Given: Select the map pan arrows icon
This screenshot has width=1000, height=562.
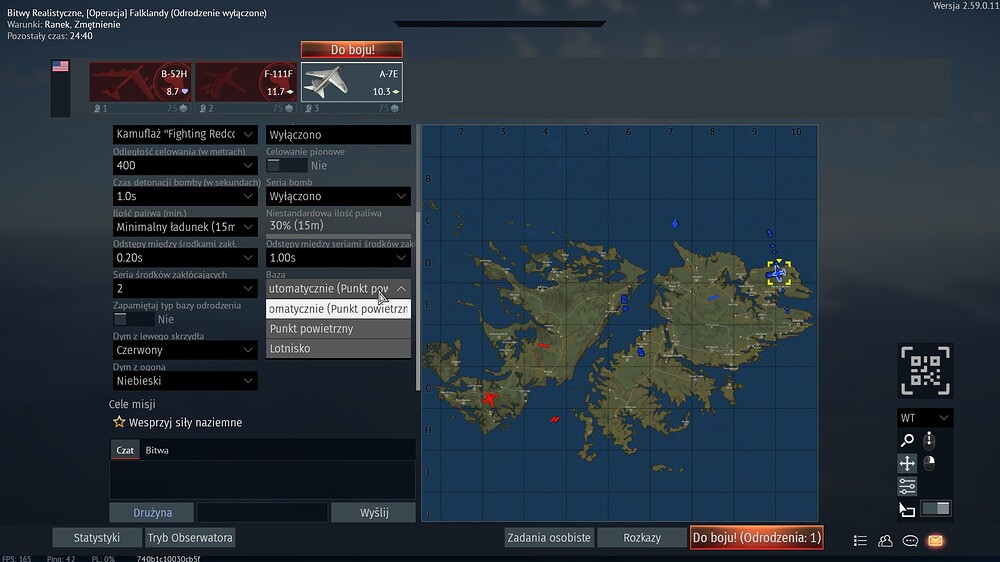Looking at the screenshot, I should click(x=907, y=463).
